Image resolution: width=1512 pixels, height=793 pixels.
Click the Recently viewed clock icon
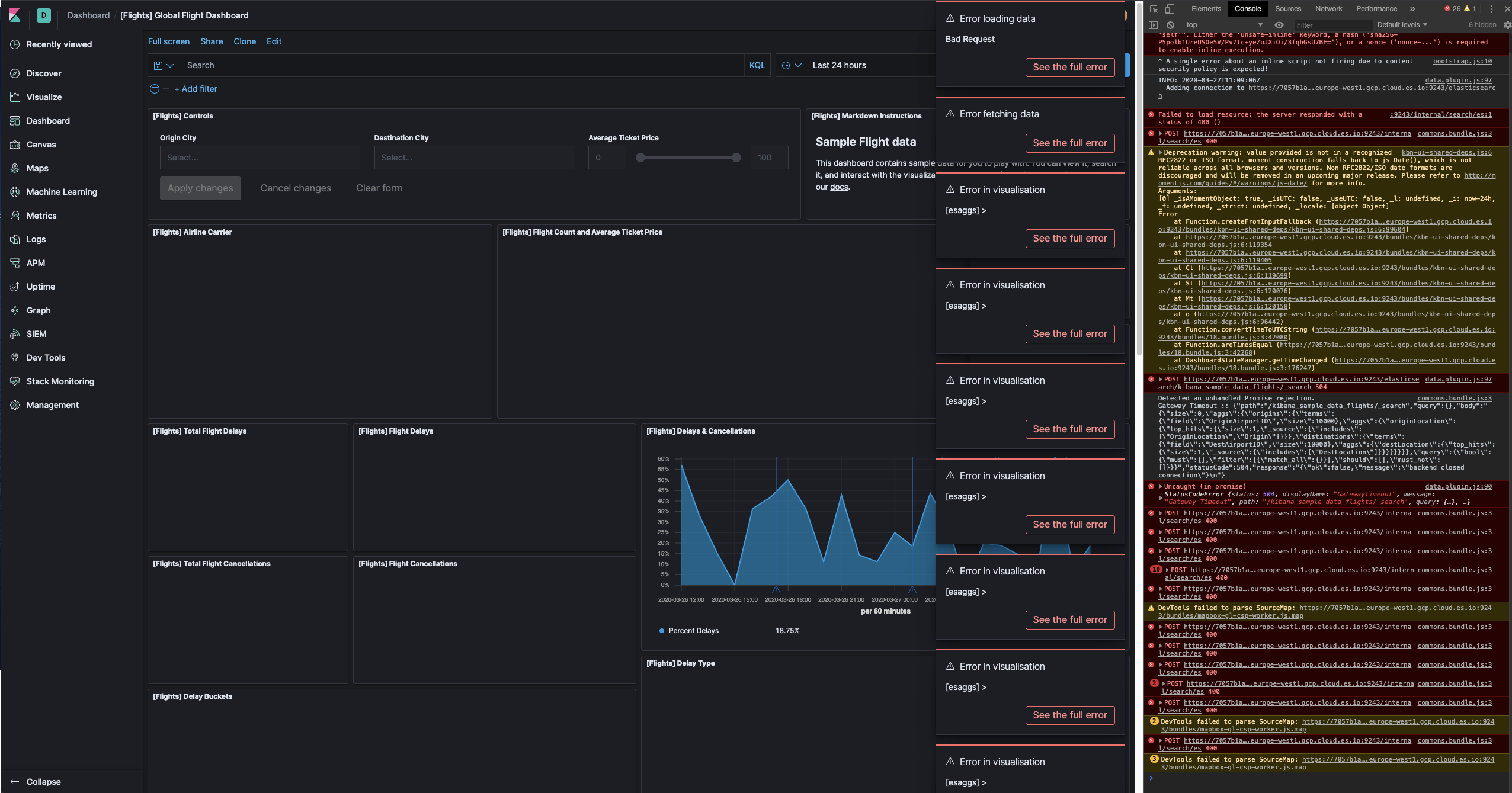15,44
